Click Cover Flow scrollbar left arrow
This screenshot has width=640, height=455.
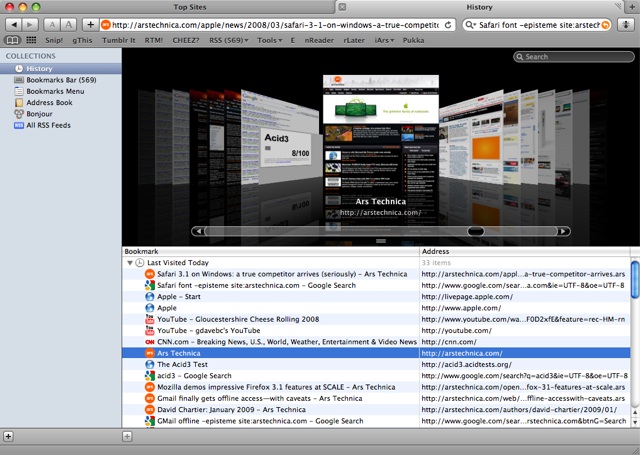[x=198, y=231]
